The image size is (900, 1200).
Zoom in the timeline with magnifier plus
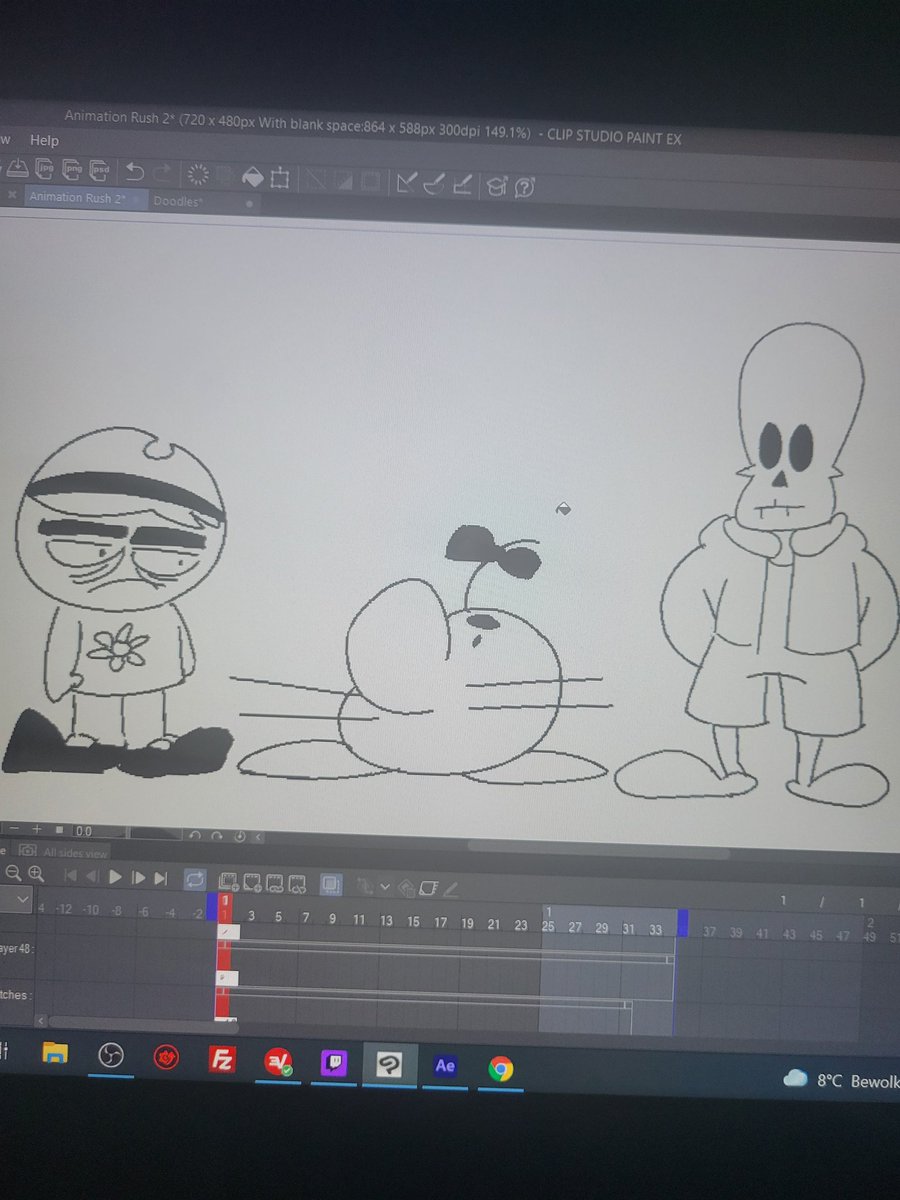[36, 876]
